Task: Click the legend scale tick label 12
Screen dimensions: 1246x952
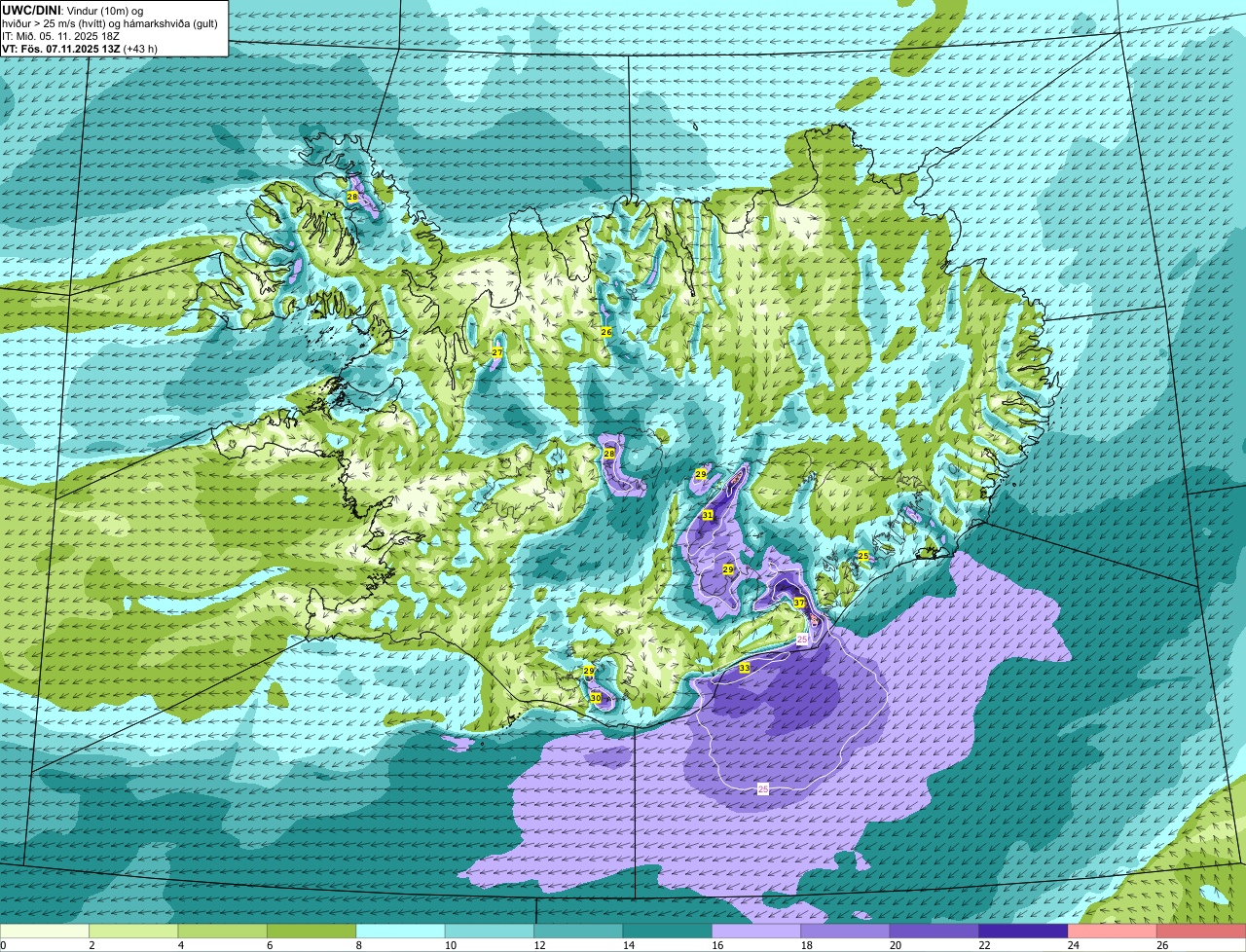Action: click(538, 945)
